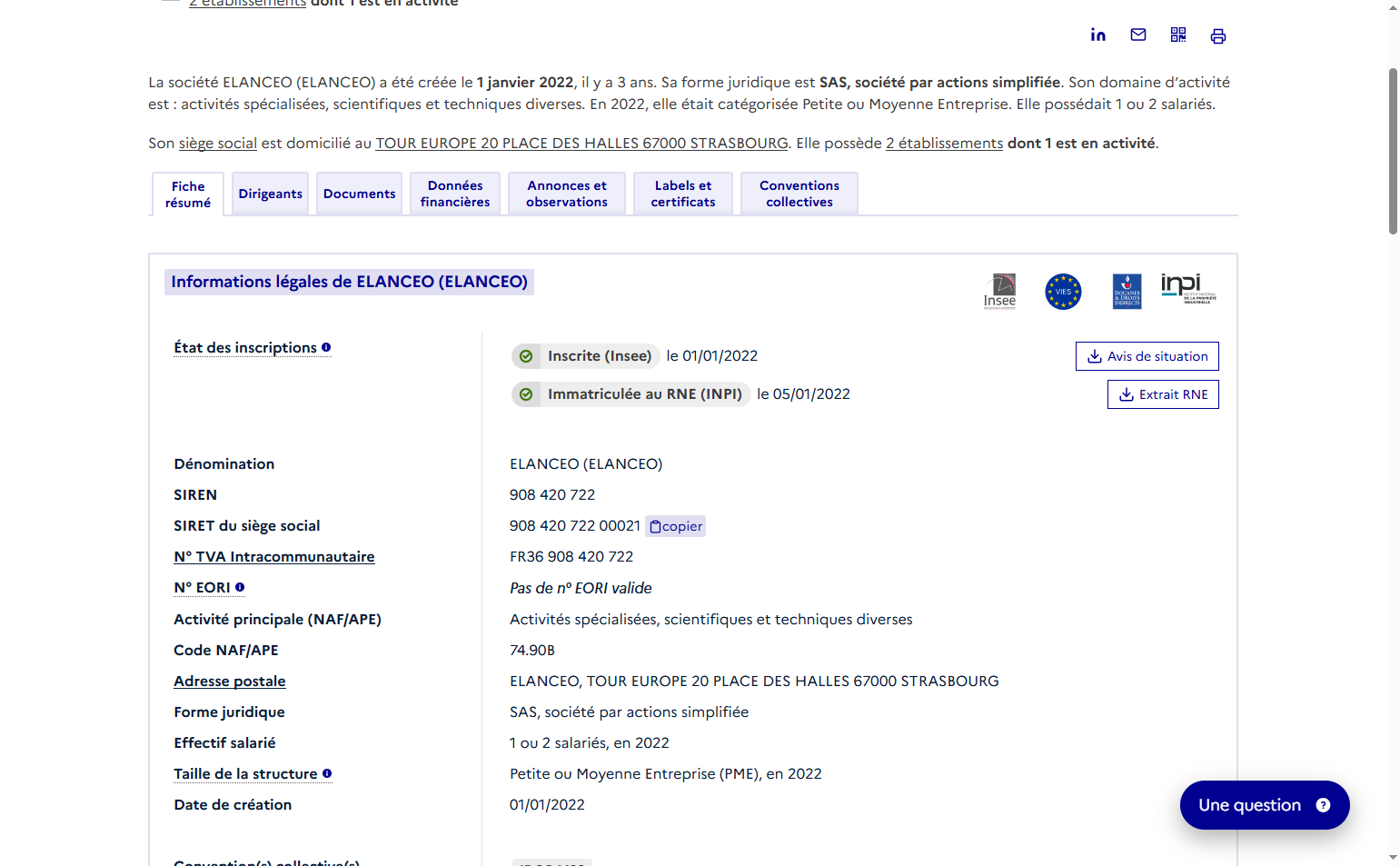Click the État des inscriptions label

(x=245, y=347)
